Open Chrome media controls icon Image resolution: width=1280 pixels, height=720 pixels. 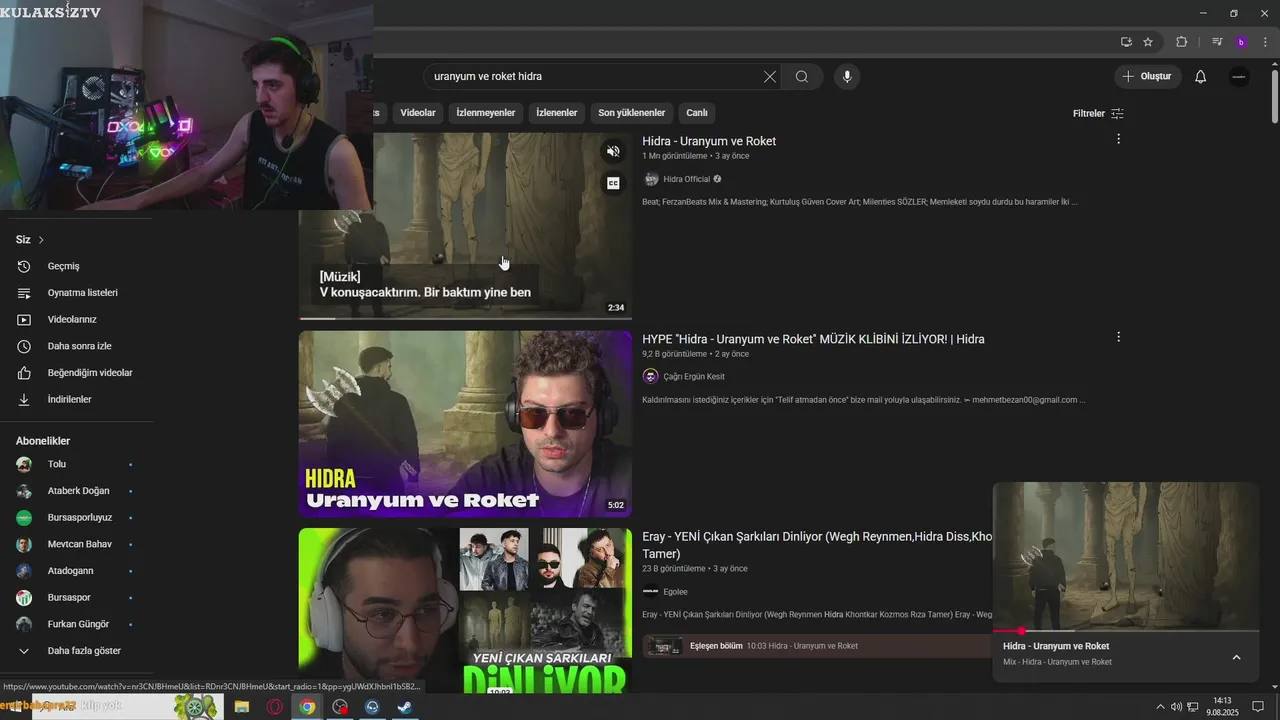pos(1217,42)
